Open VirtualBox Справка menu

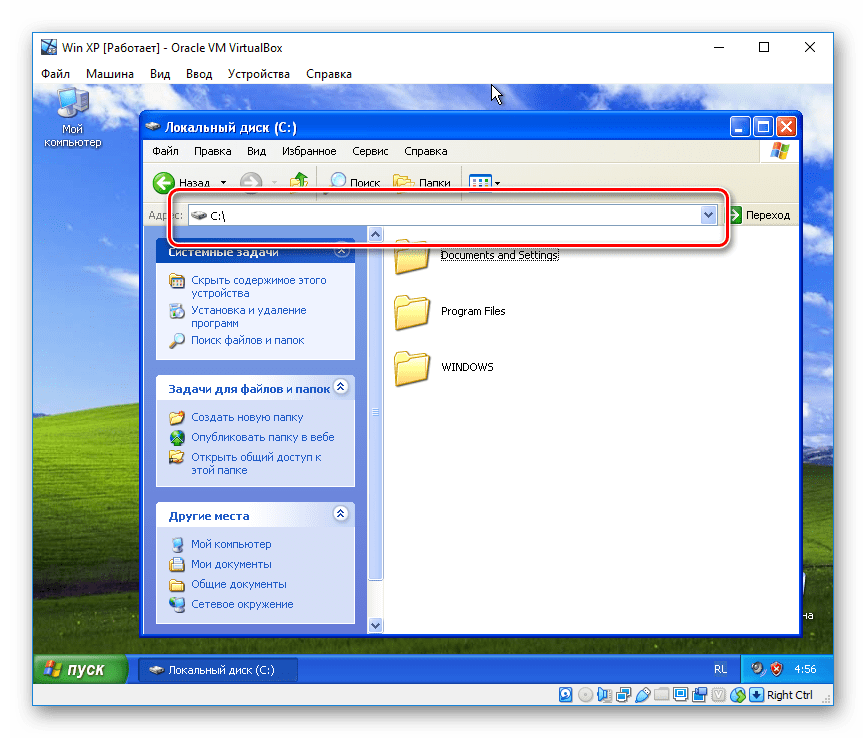coord(329,73)
